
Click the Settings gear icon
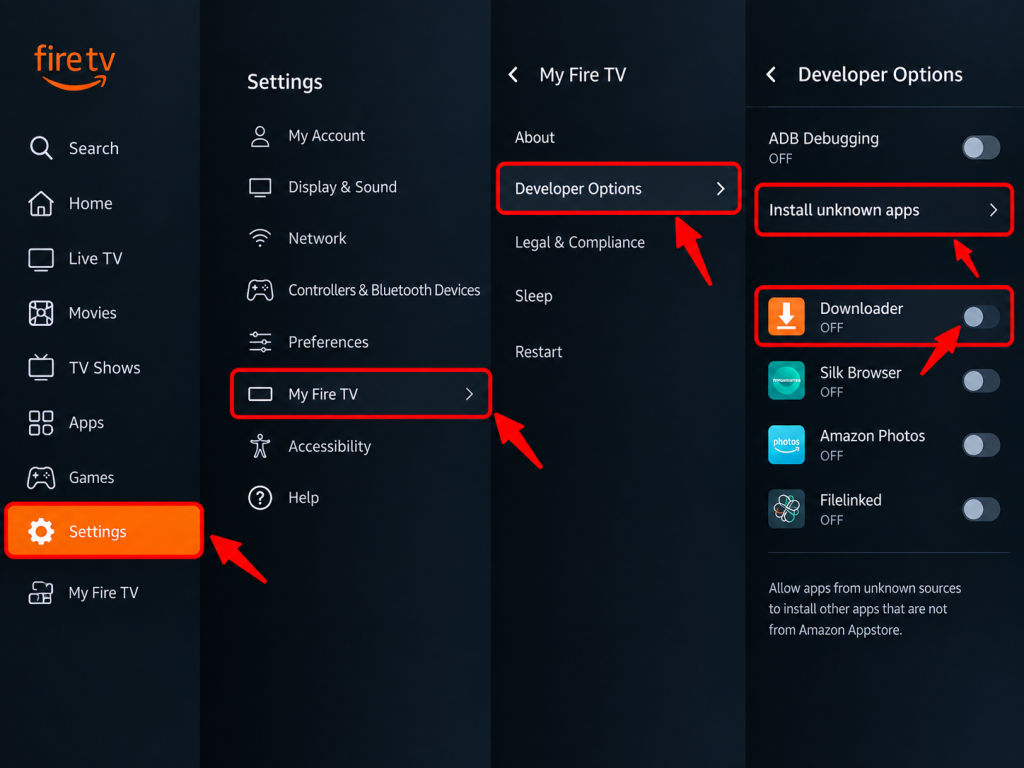click(x=41, y=531)
